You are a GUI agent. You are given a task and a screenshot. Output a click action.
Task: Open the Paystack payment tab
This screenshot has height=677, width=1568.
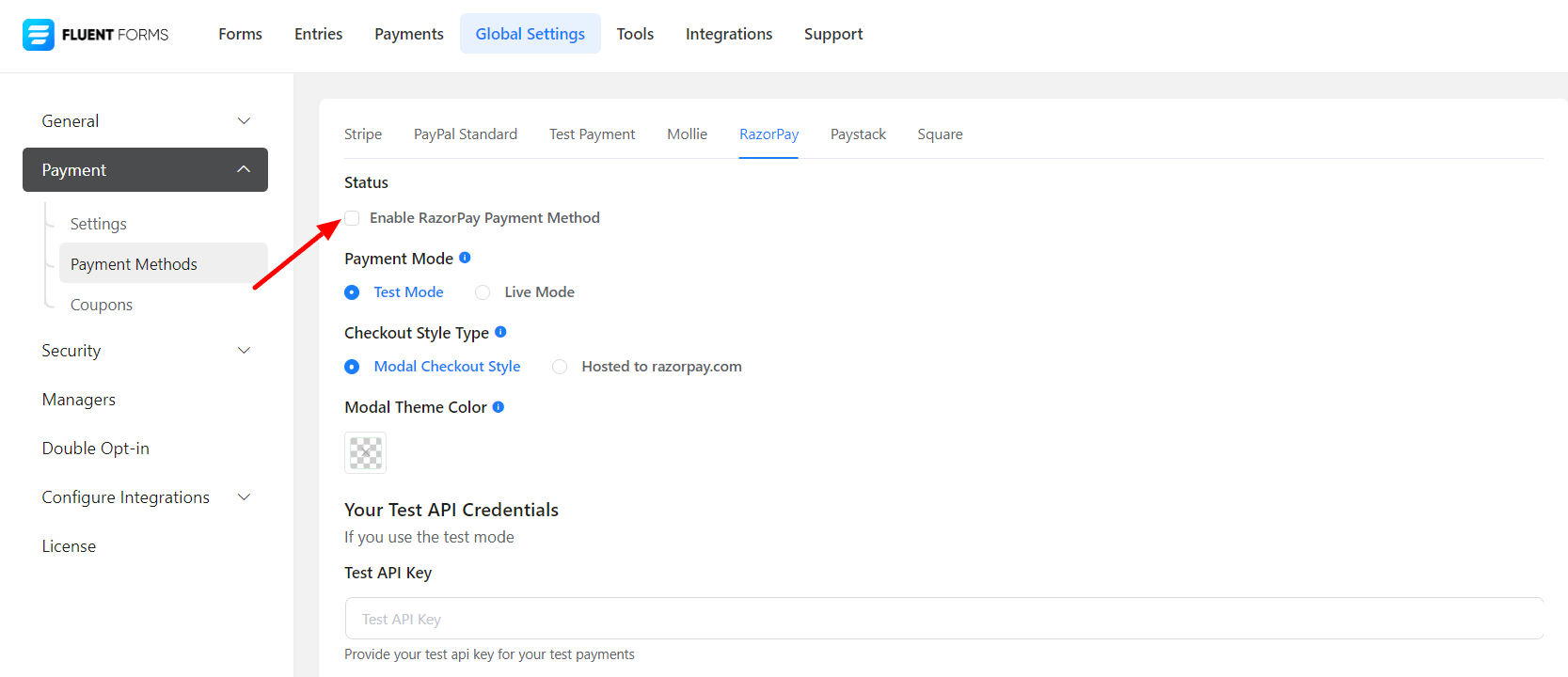pyautogui.click(x=858, y=134)
